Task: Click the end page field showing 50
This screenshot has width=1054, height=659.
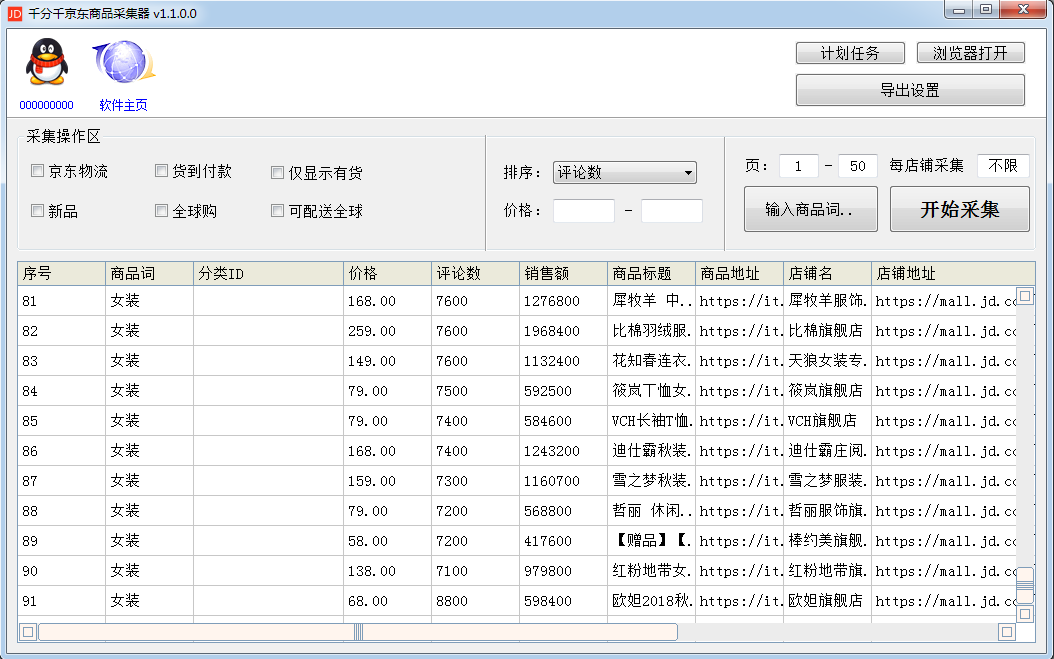Action: (858, 166)
